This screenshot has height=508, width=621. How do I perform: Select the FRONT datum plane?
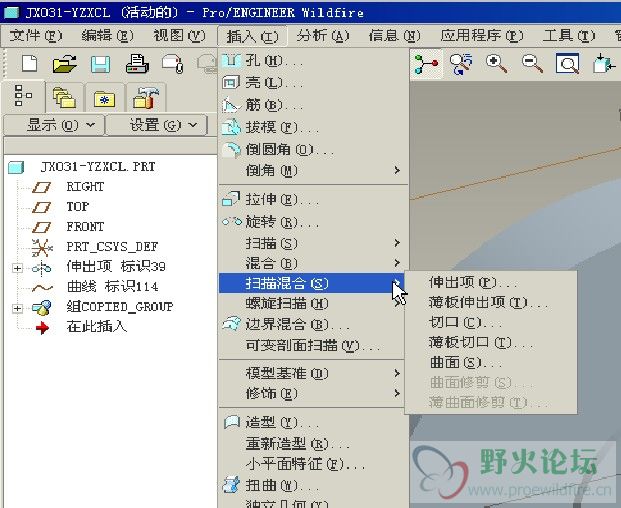point(85,226)
